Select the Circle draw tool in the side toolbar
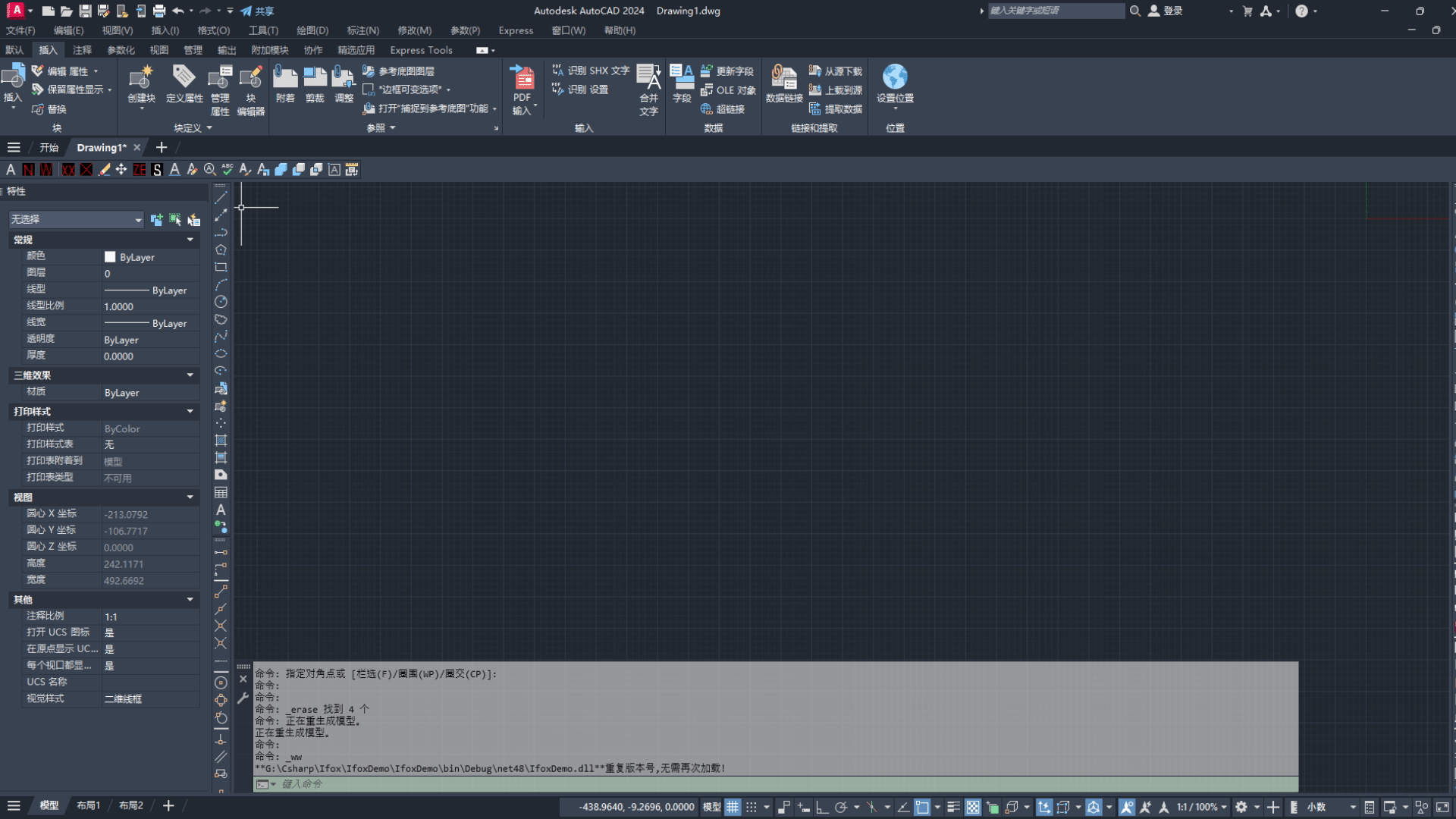Viewport: 1456px width, 819px height. click(x=221, y=302)
